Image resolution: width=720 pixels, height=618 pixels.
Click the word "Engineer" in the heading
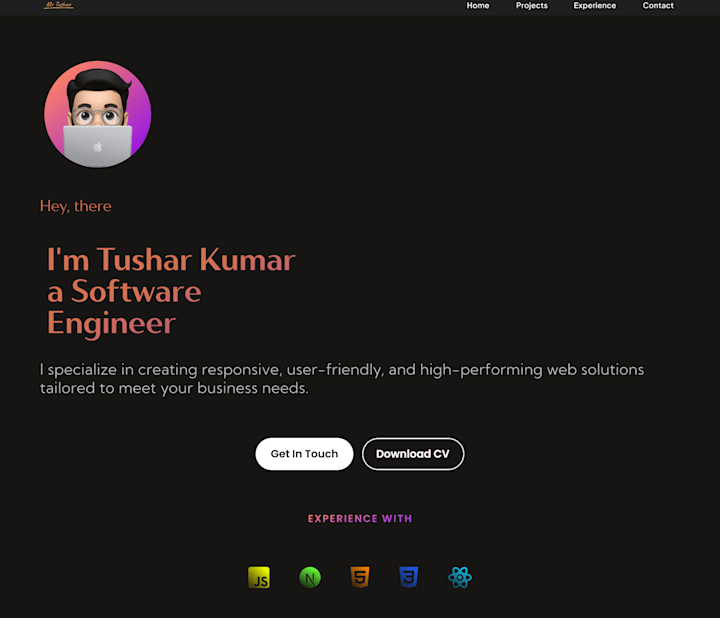click(x=111, y=323)
